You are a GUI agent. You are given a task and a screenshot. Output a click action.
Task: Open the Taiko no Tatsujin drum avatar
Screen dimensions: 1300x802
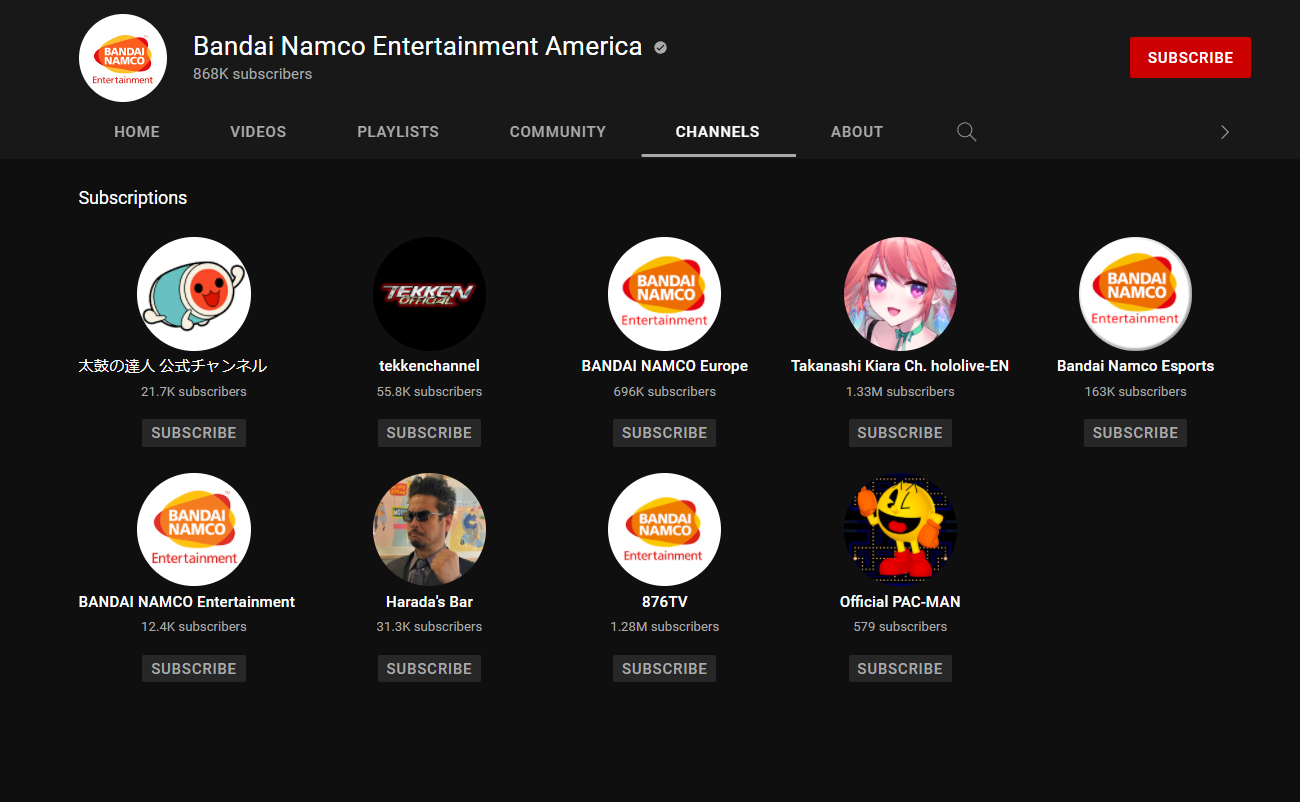[x=194, y=294]
